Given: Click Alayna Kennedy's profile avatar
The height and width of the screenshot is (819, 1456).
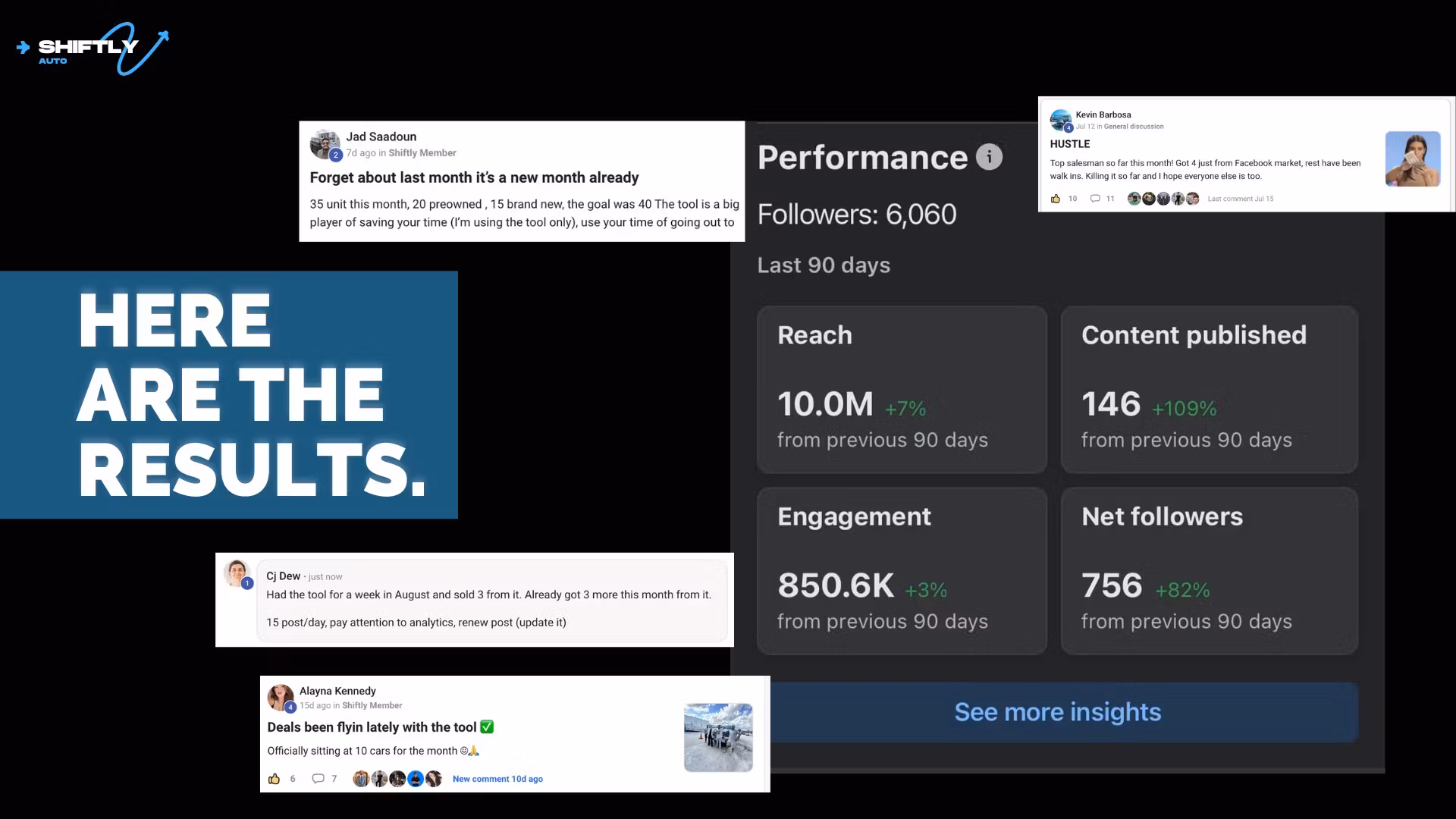Looking at the screenshot, I should point(281,697).
